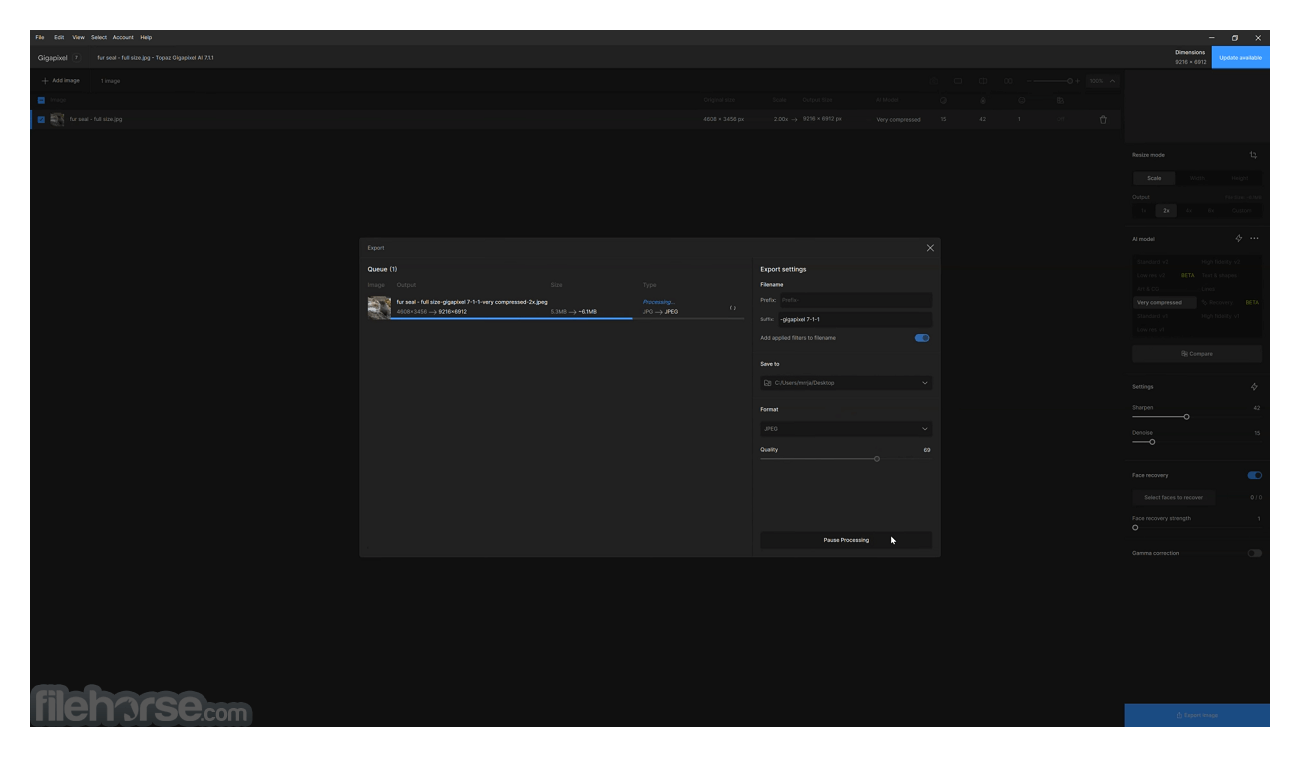Click the auto lightning icon next to Settings

tap(1254, 387)
